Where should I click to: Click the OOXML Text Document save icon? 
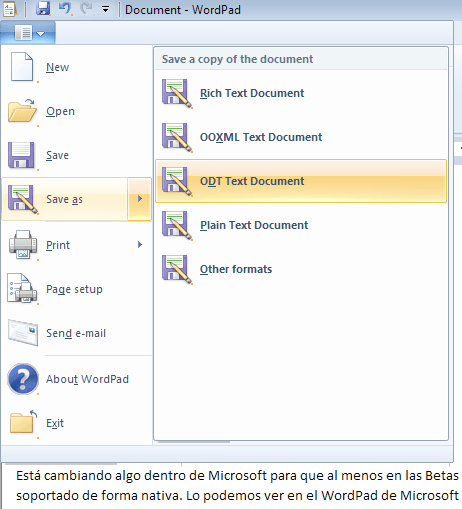click(177, 137)
